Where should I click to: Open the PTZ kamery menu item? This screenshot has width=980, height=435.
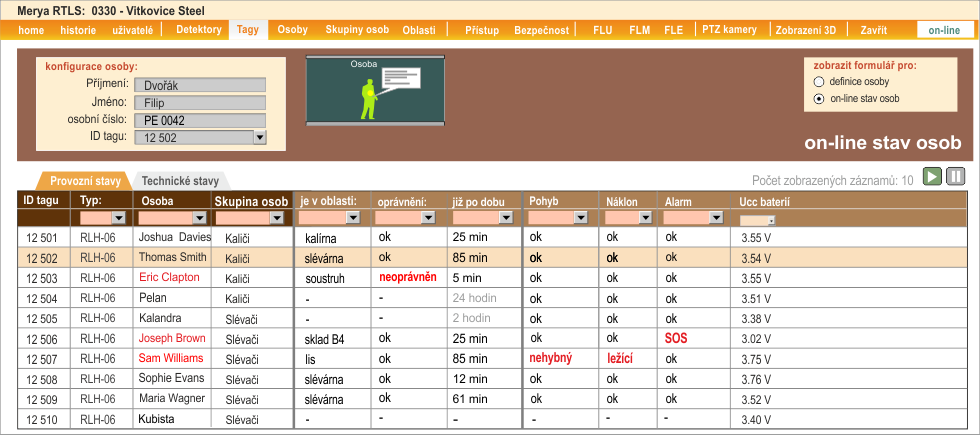[x=729, y=29]
